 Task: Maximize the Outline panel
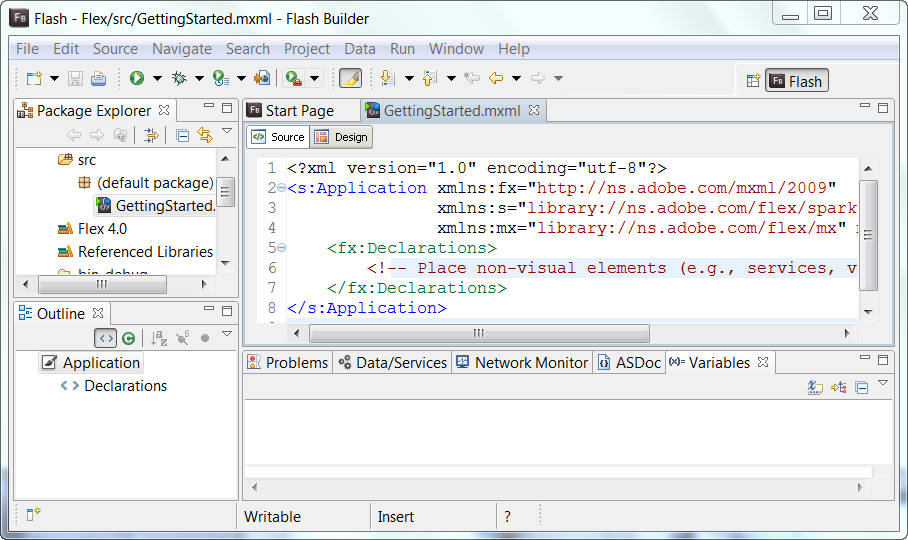coord(227,311)
